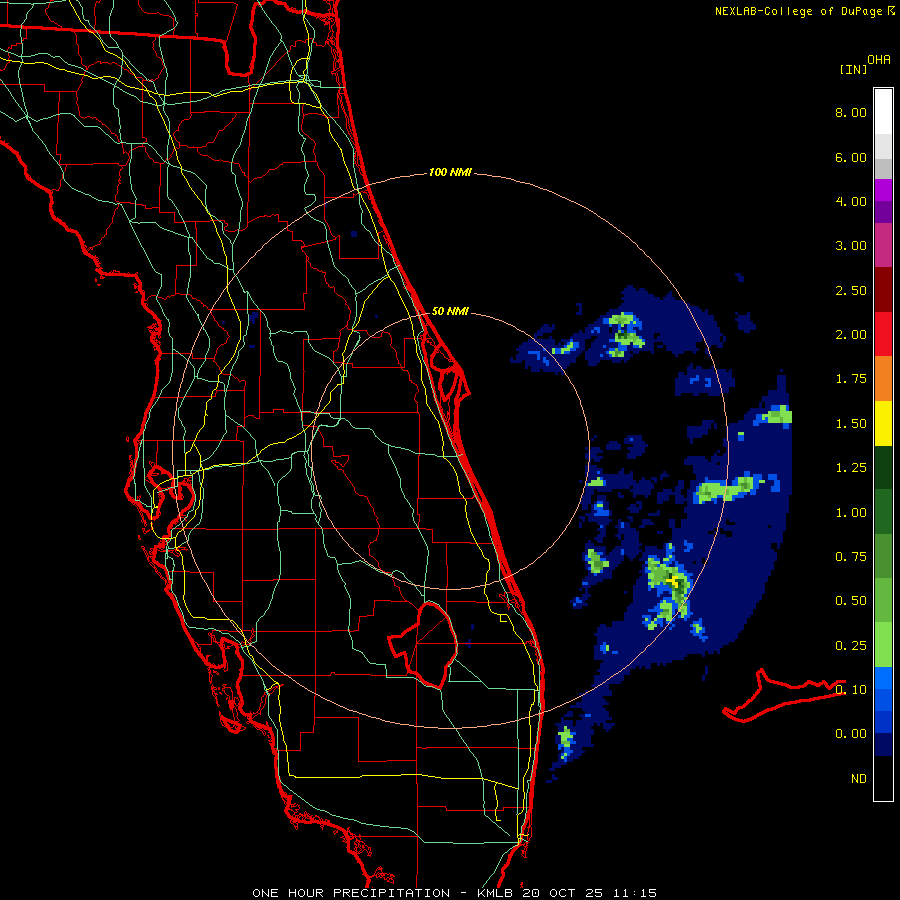The height and width of the screenshot is (900, 900).
Task: Click the ND legend label
Action: tap(859, 779)
